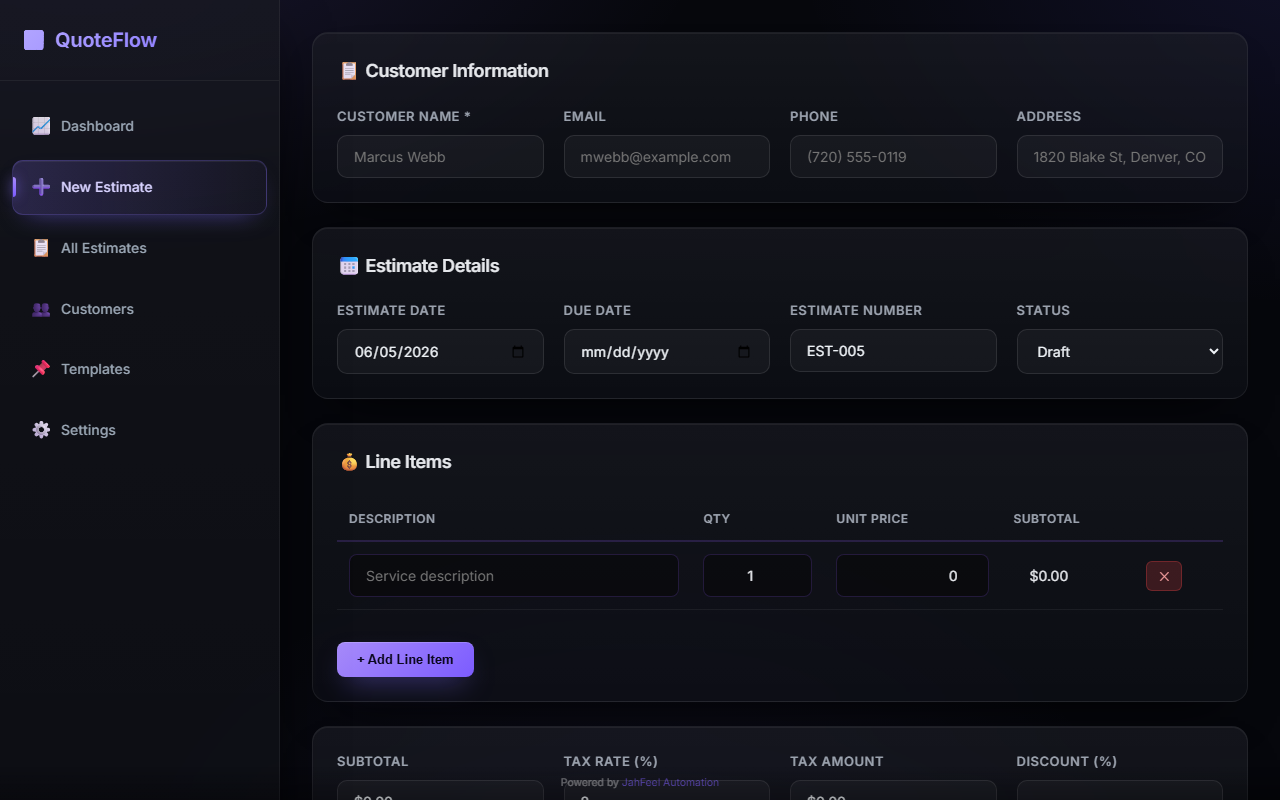The image size is (1280, 800).
Task: Open the Customers section
Action: 140,309
